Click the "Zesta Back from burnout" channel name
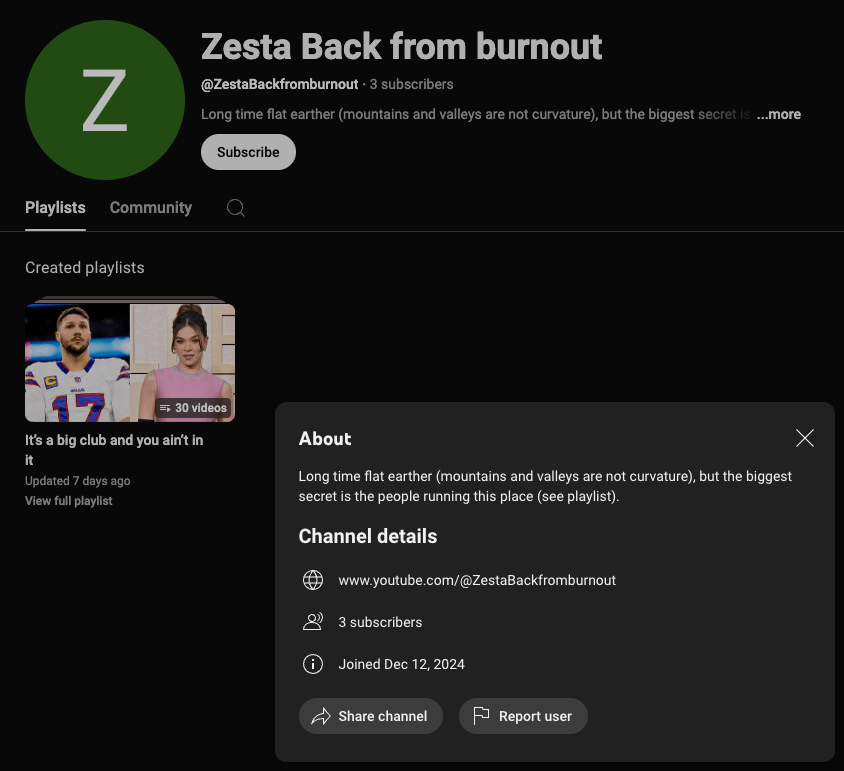Image resolution: width=844 pixels, height=771 pixels. [402, 46]
